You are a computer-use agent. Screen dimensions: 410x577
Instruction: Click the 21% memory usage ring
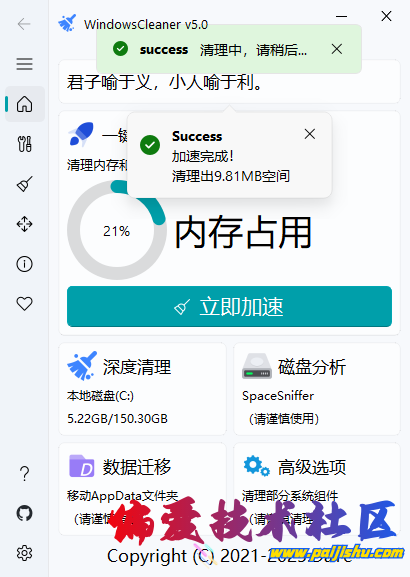[117, 231]
